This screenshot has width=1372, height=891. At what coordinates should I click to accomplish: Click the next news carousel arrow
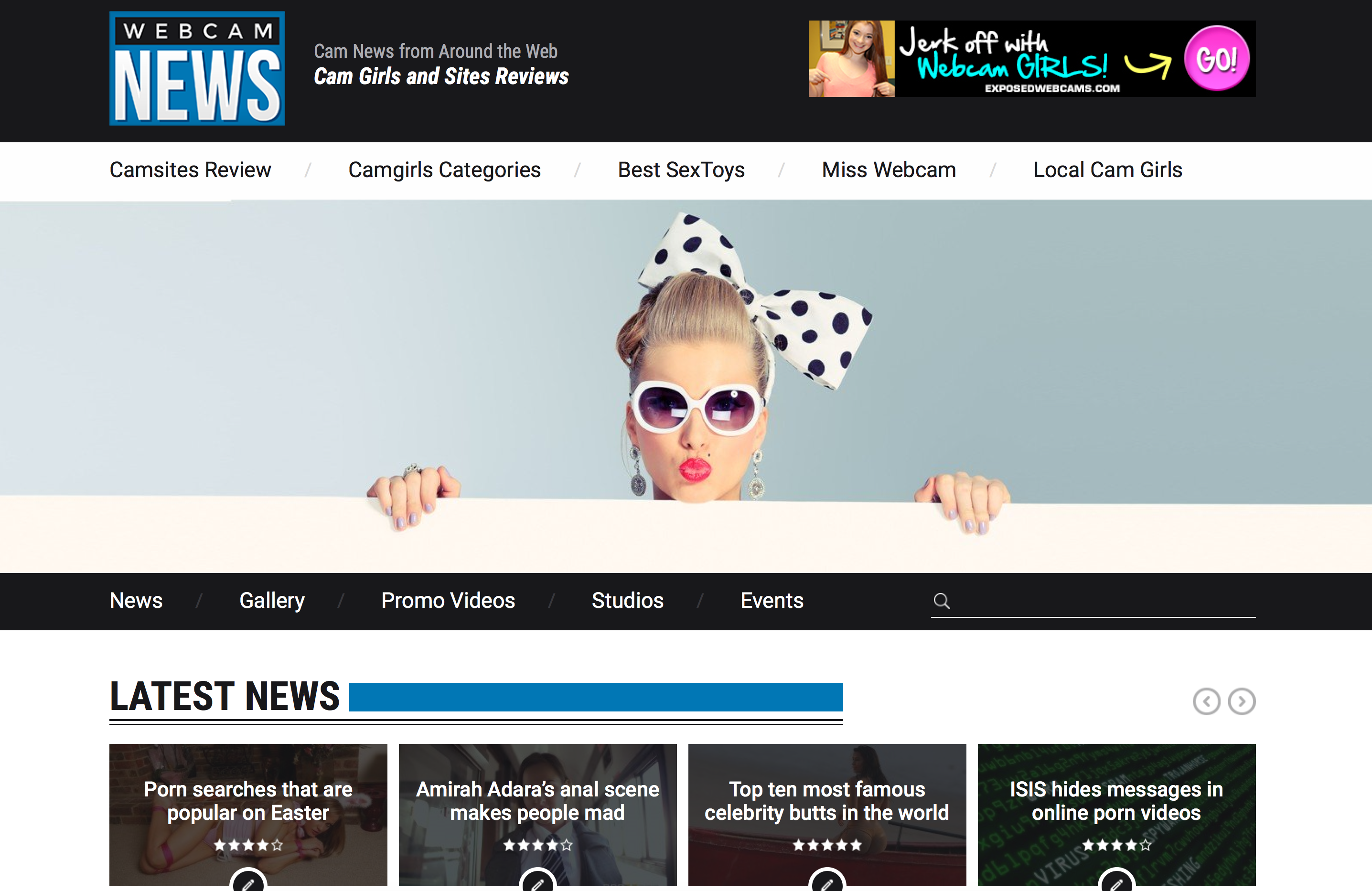pyautogui.click(x=1241, y=701)
